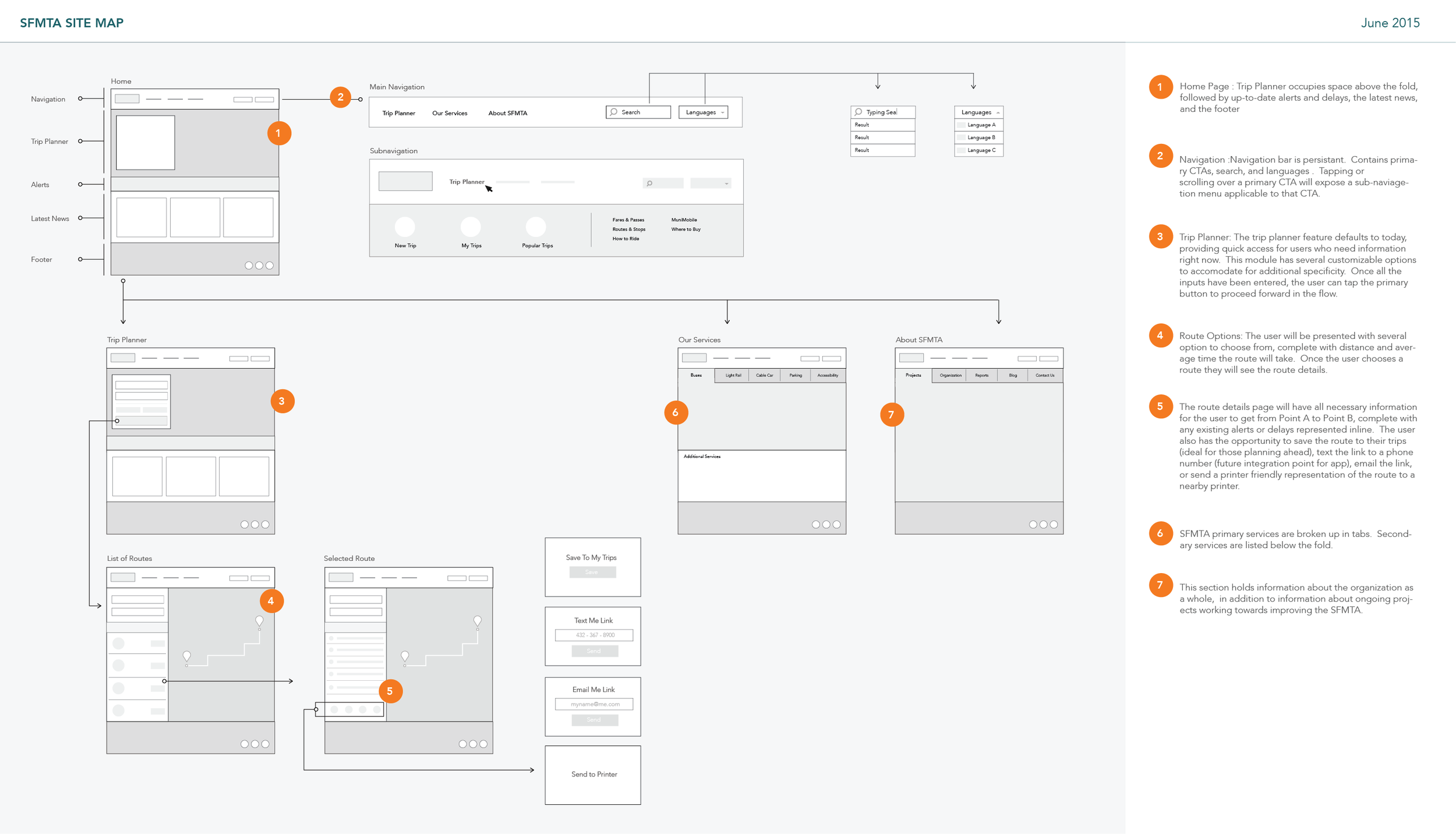This screenshot has width=1456, height=834.
Task: Click Send under Email Me Link
Action: tap(595, 720)
